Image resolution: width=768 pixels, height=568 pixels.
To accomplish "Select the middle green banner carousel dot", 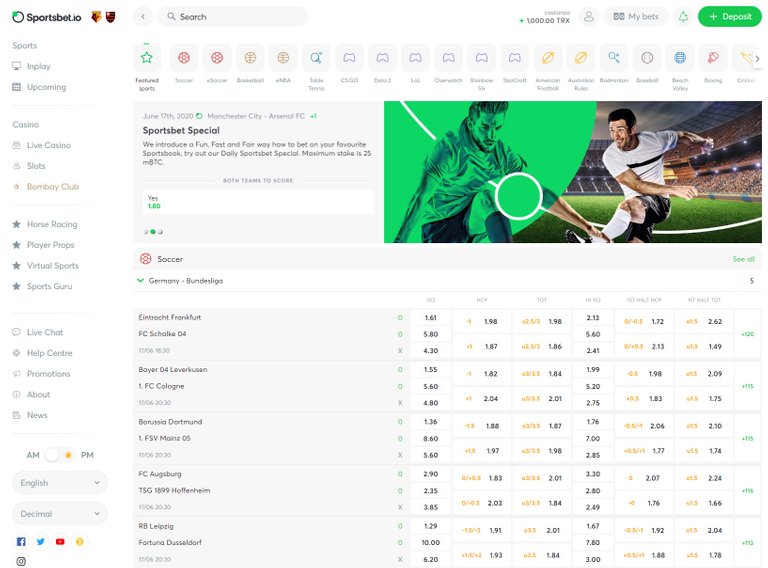I will pos(153,232).
